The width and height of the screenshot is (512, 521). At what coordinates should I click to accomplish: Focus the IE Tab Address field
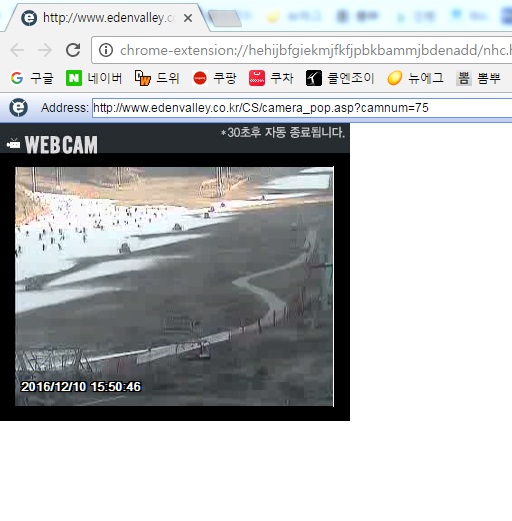(x=302, y=108)
